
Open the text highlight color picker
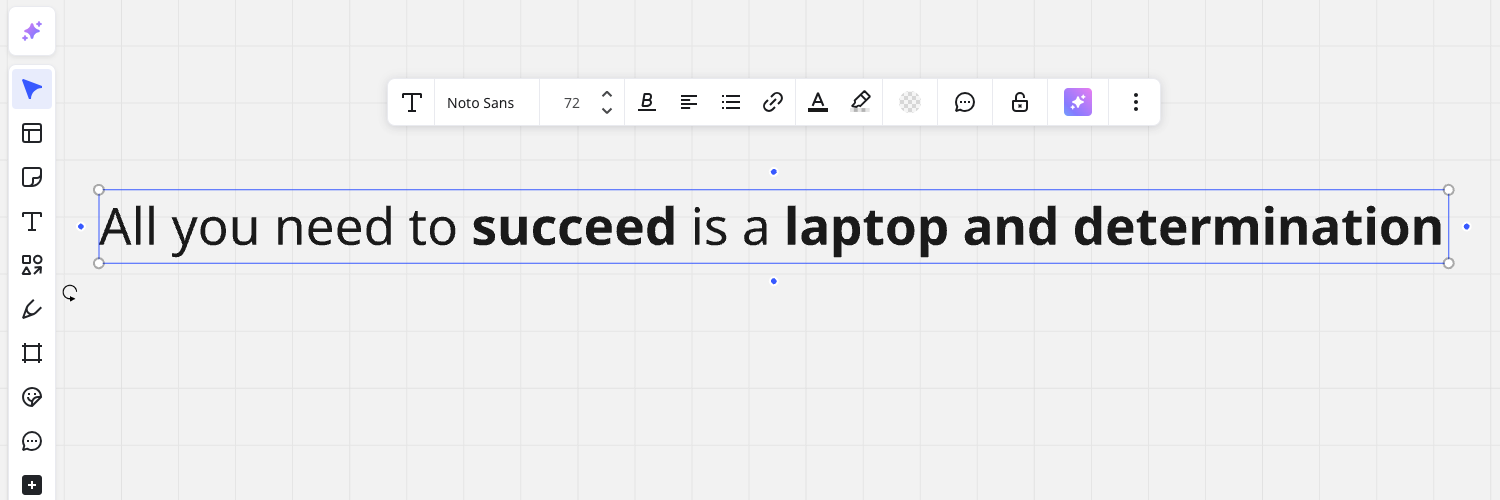pyautogui.click(x=860, y=102)
